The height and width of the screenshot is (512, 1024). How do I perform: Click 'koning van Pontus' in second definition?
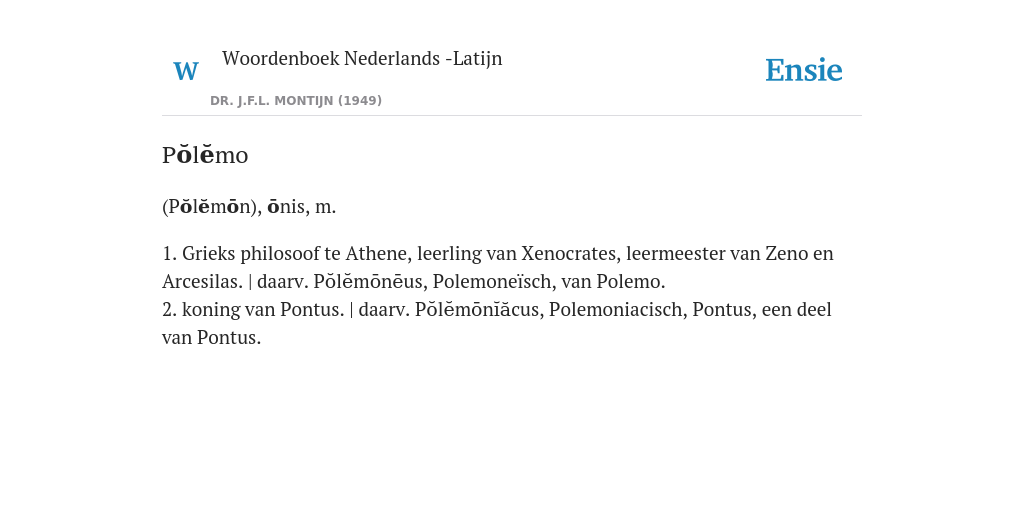coord(263,310)
